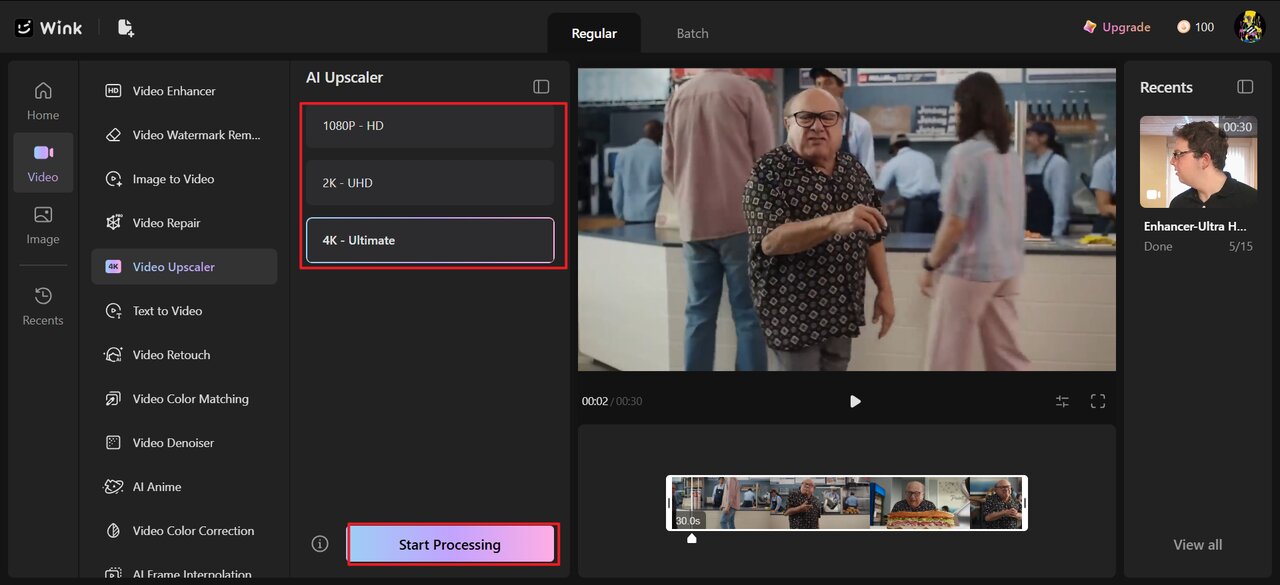Enter fullscreen video preview
Screen dimensions: 1280x585
[x=1098, y=401]
